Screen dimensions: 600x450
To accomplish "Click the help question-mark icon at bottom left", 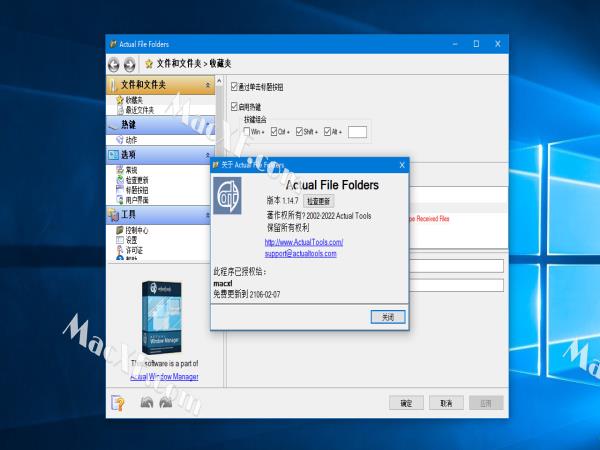I will tap(118, 403).
